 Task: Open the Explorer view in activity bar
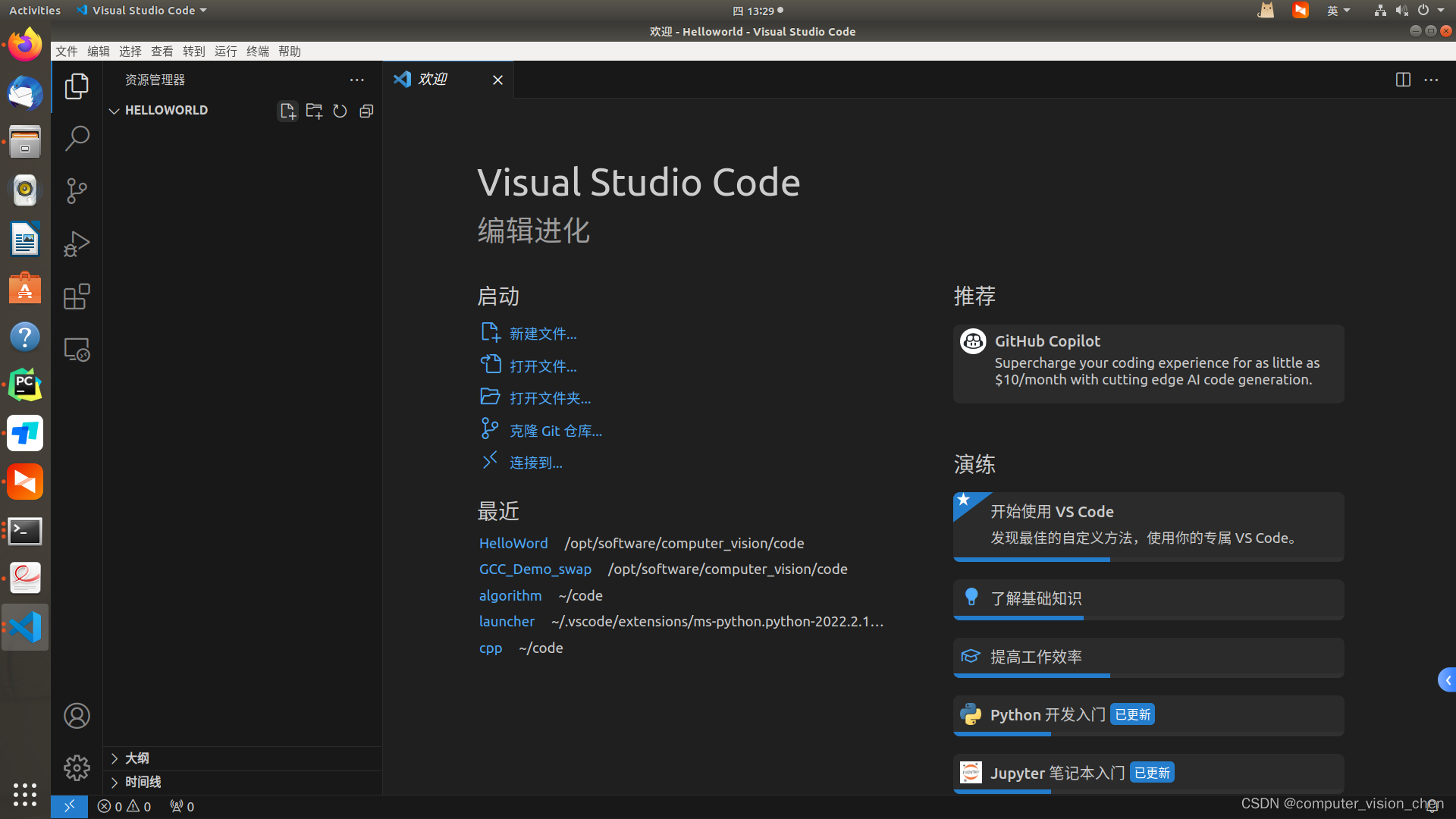77,86
